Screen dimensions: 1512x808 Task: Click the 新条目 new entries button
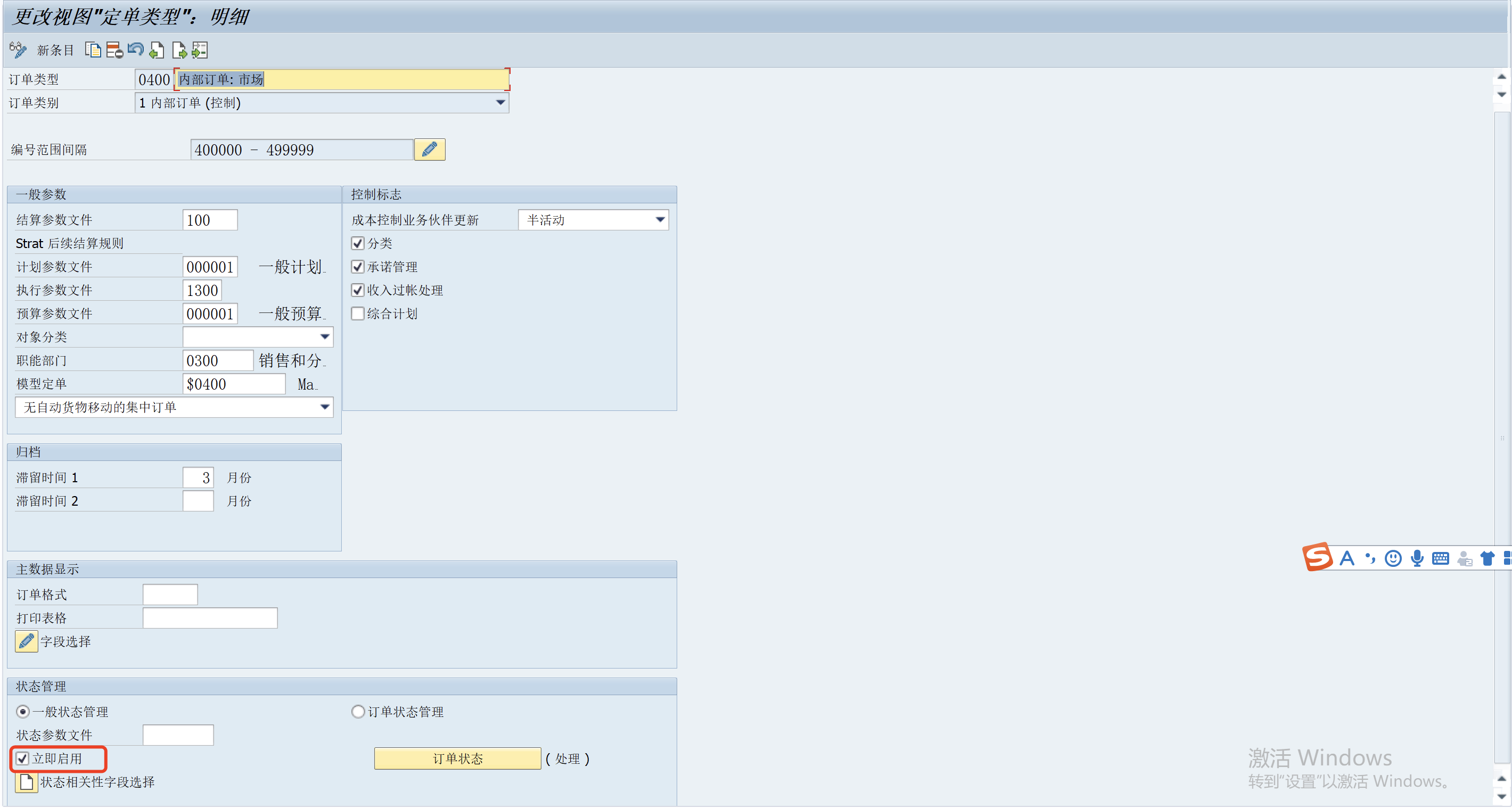tap(55, 51)
